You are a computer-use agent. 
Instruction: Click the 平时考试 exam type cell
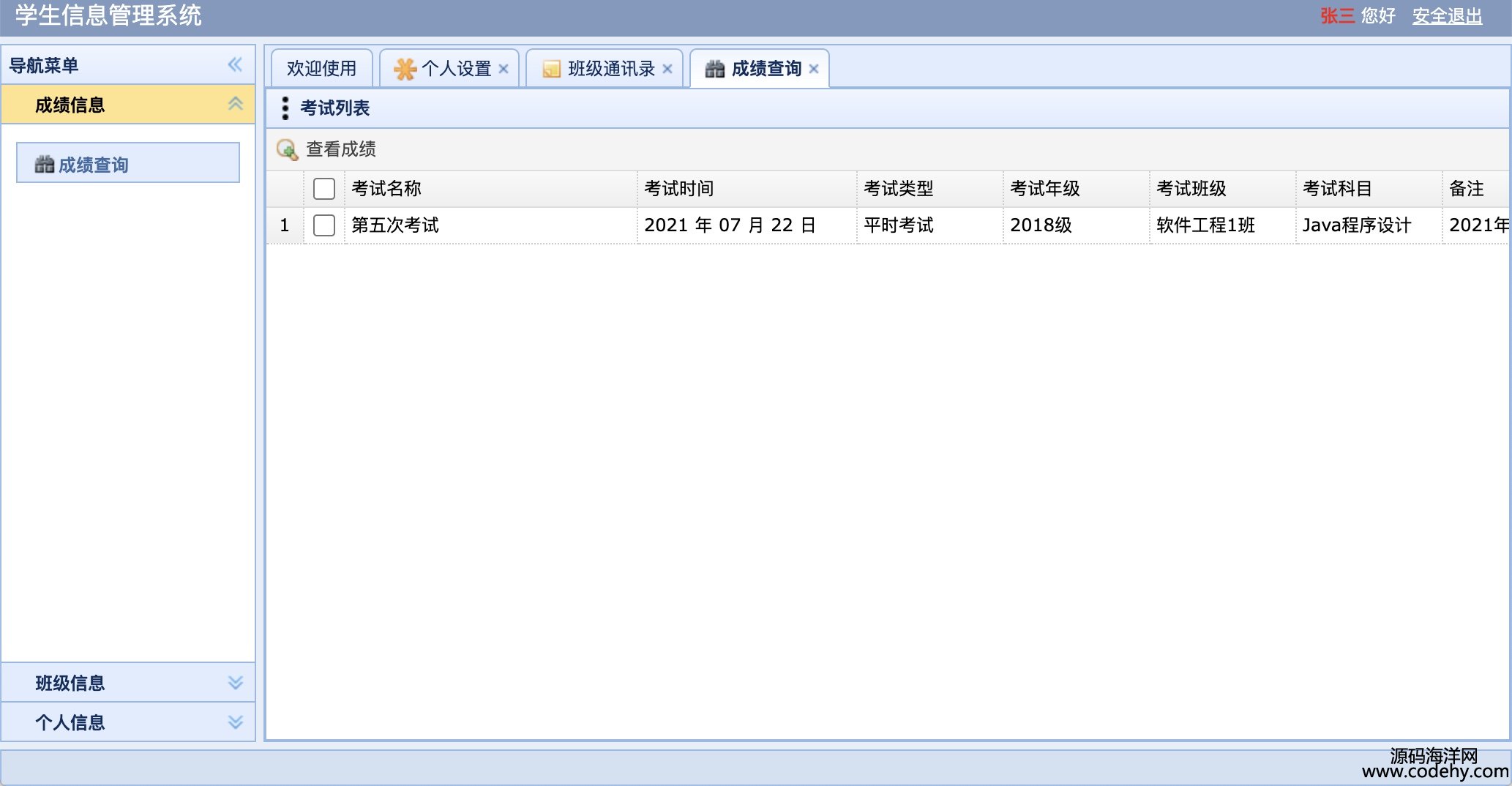coord(930,225)
